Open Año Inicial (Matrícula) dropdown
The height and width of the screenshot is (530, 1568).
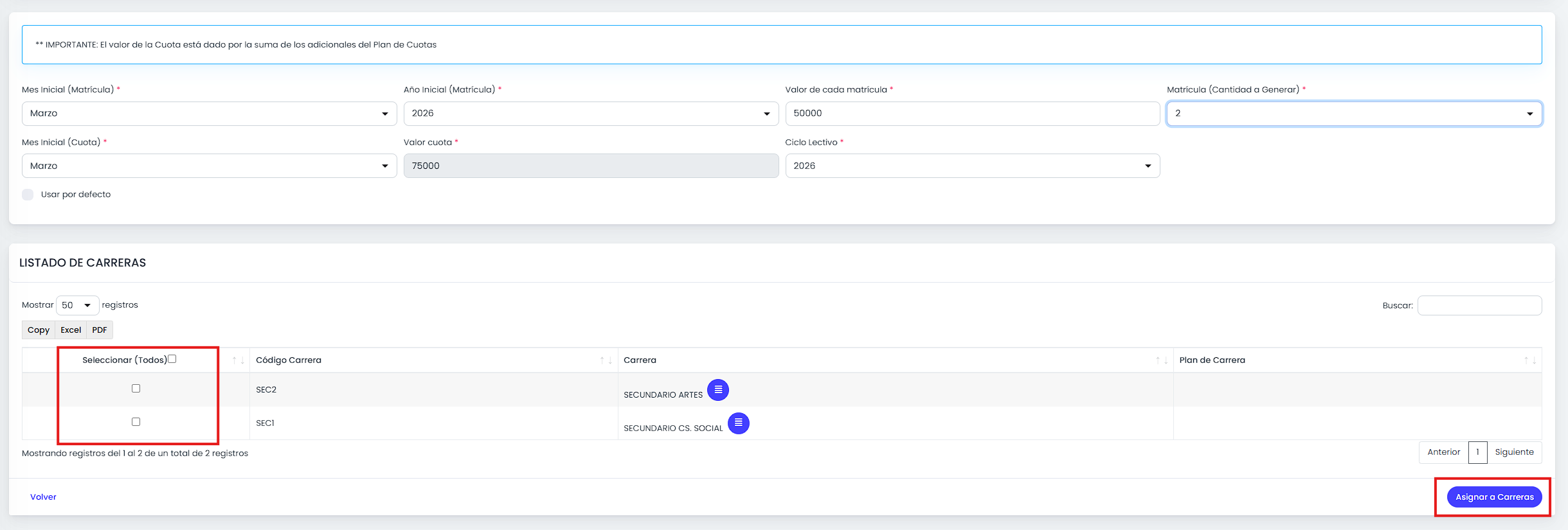pos(591,114)
